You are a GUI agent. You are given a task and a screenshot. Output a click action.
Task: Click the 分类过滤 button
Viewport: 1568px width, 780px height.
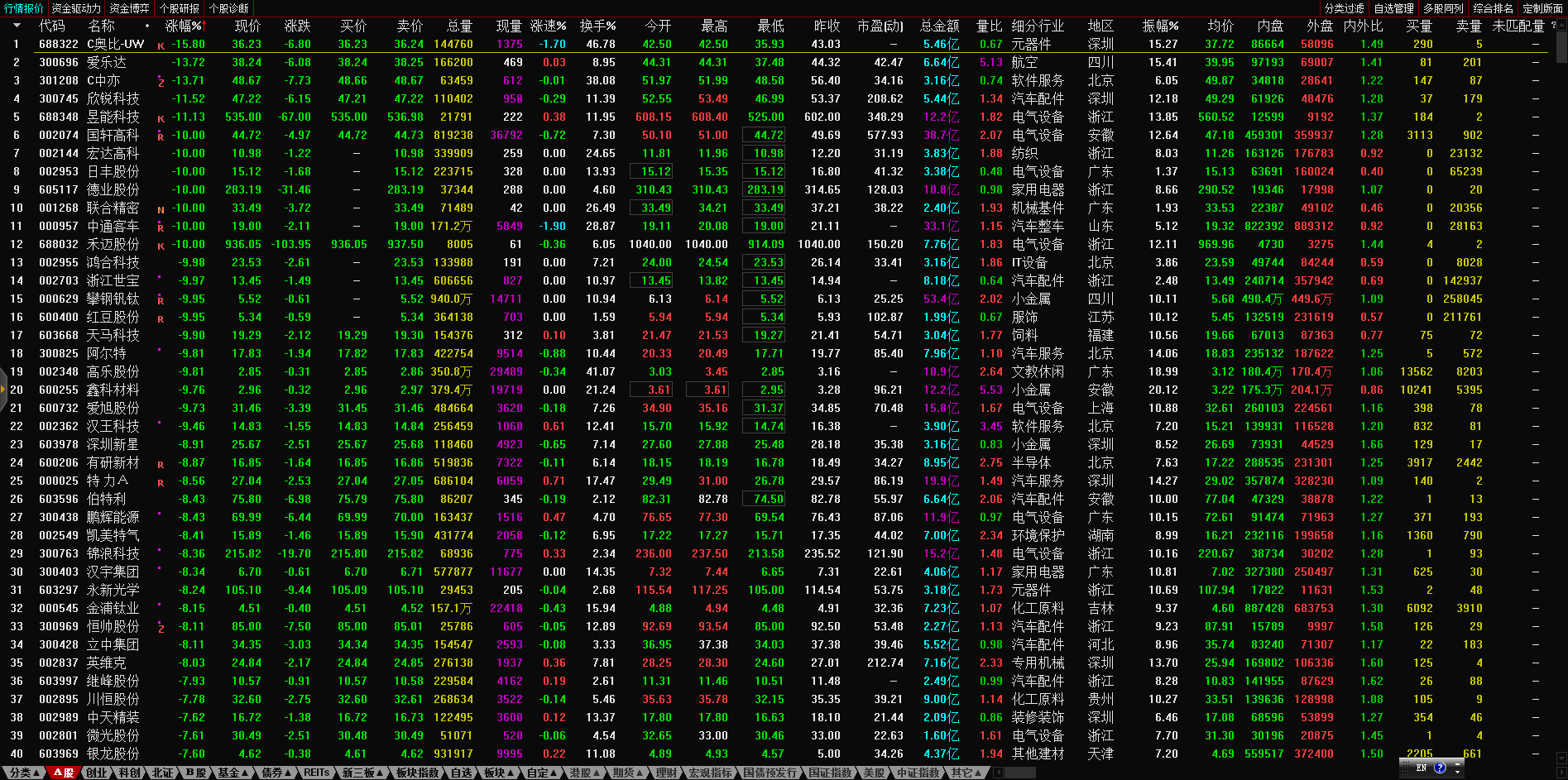pyautogui.click(x=1344, y=8)
